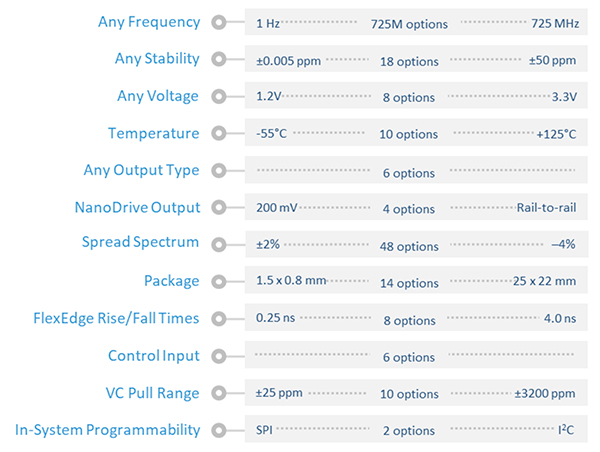Click the bullet icon for Any Voltage
Image resolution: width=600 pixels, height=452 pixels.
(x=219, y=97)
